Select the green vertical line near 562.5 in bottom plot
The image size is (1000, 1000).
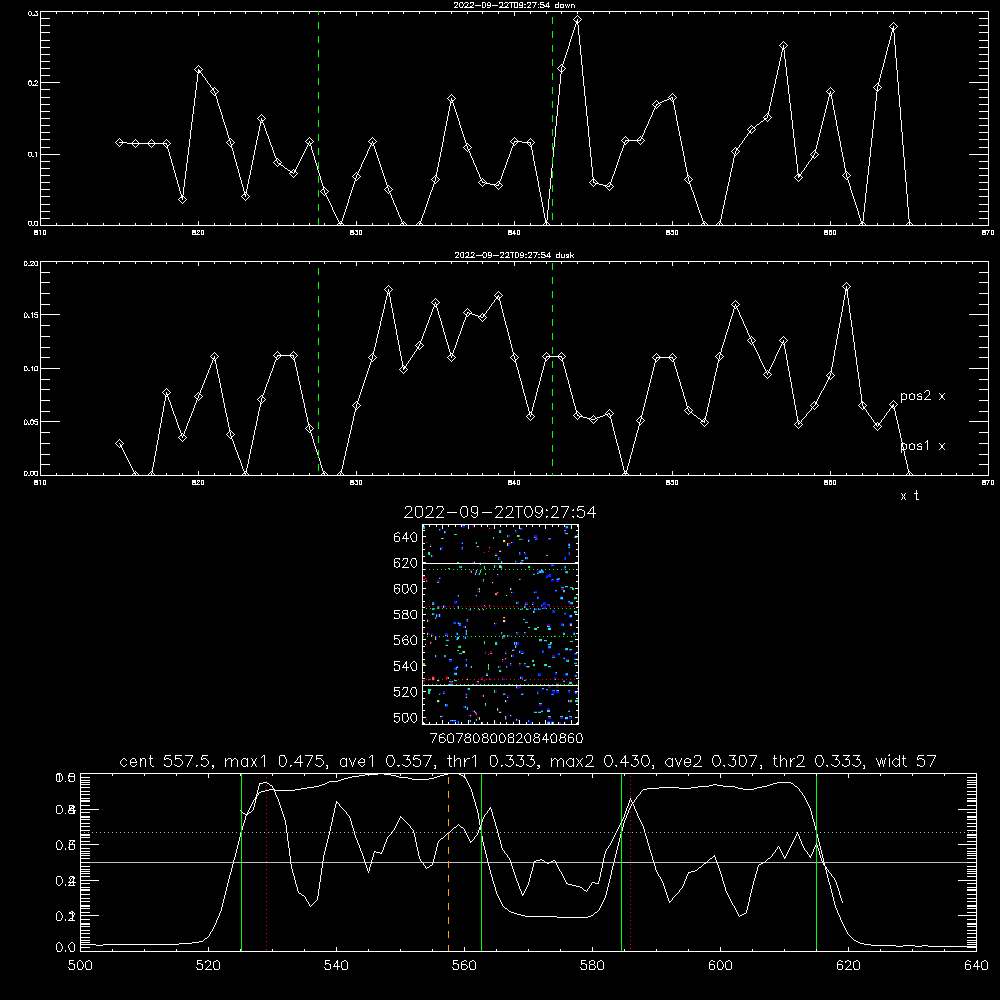coord(481,862)
